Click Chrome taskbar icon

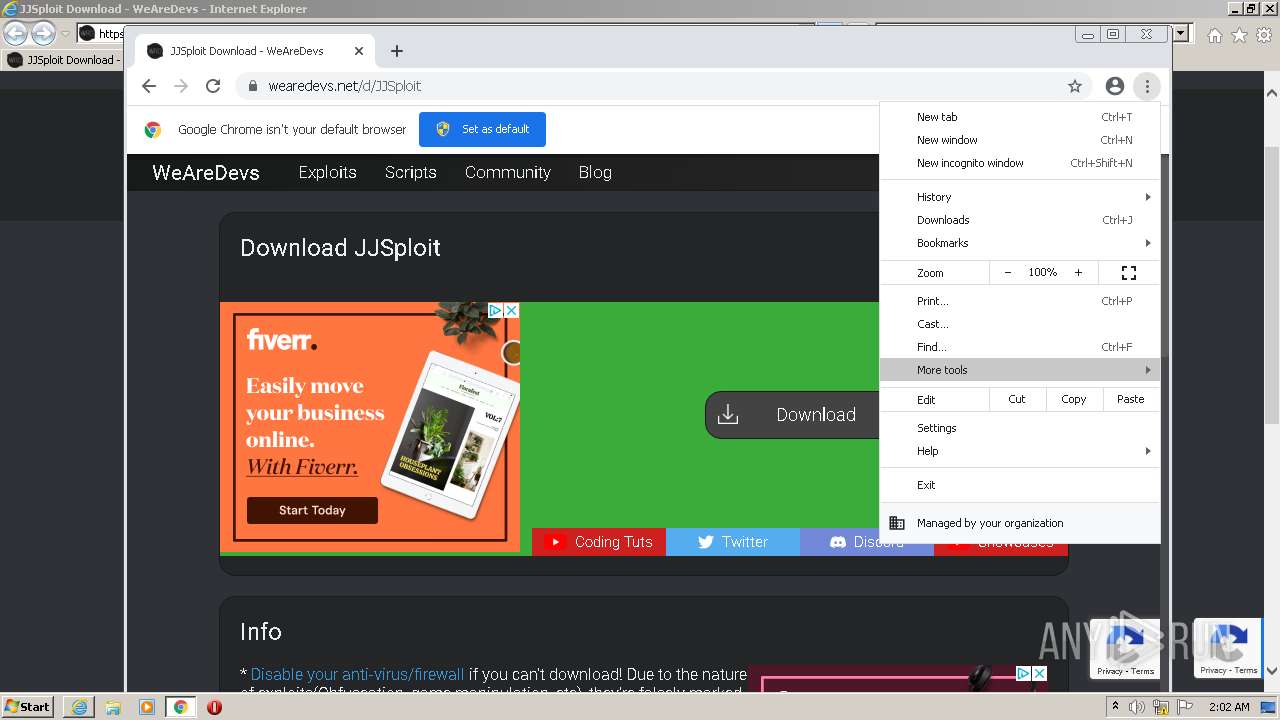pyautogui.click(x=180, y=707)
